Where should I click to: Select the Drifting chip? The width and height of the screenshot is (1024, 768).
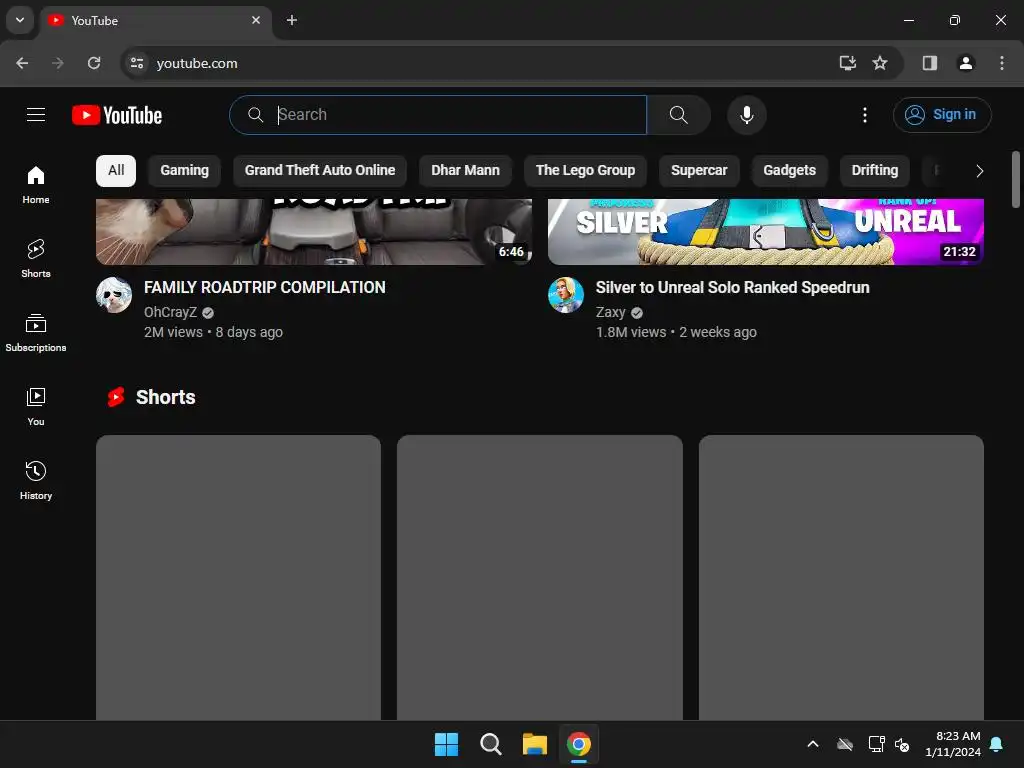(874, 170)
